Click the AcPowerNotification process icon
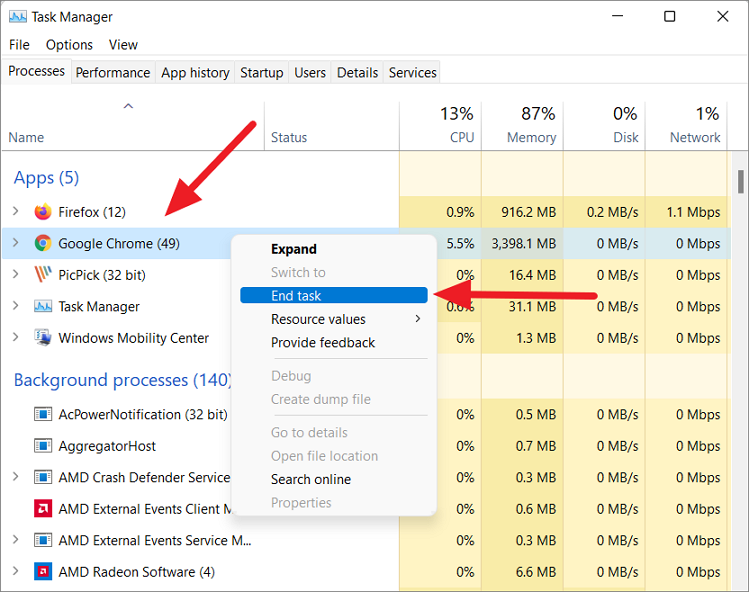Image resolution: width=749 pixels, height=592 pixels. tap(43, 414)
